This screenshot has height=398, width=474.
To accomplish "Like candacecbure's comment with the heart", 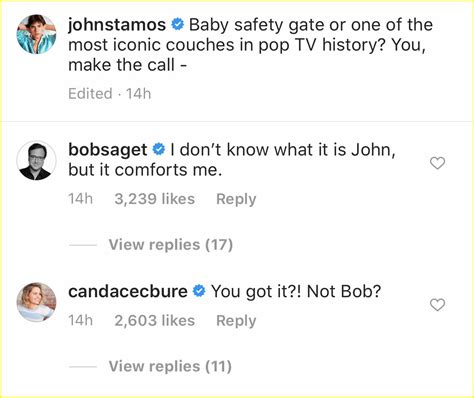I will tap(437, 305).
